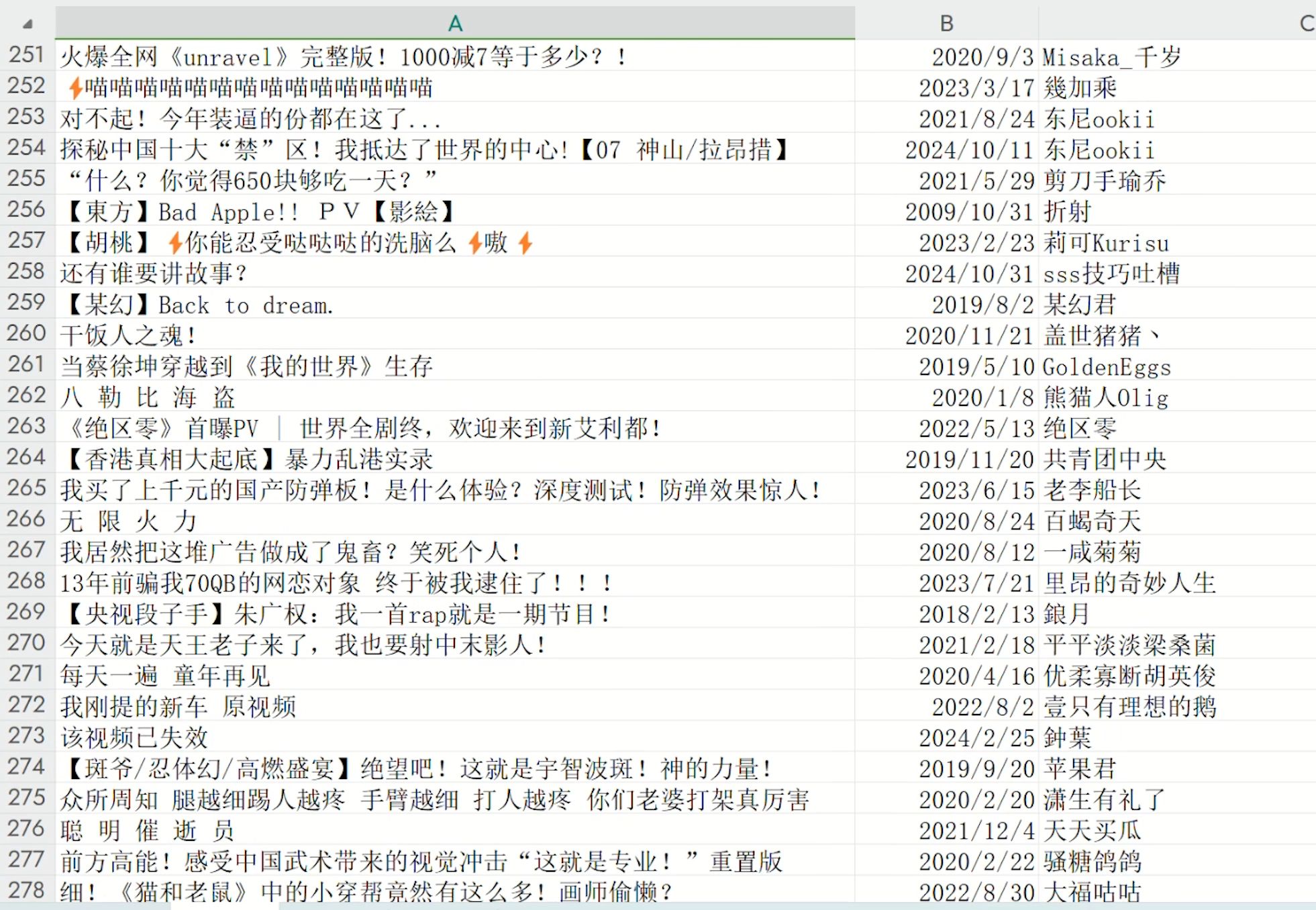
Task: Select row 256 header
Action: point(28,210)
